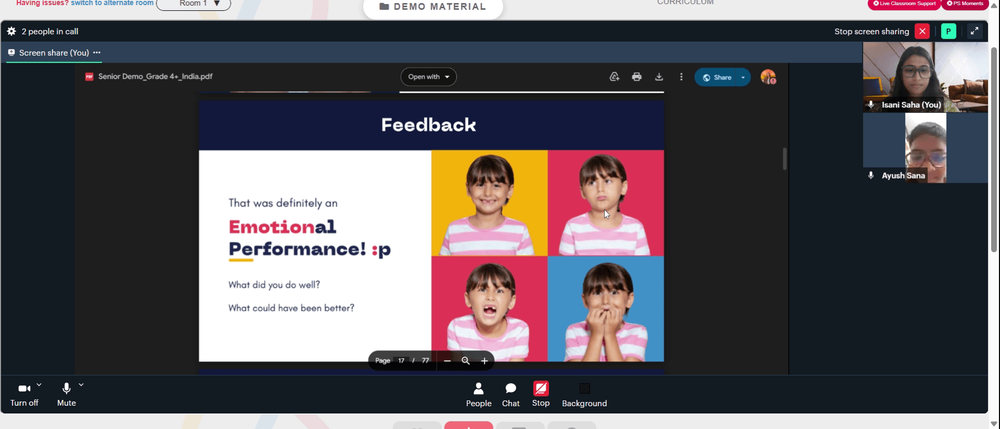Open the DEMO MATERIAL tab
1000x429 pixels.
[433, 7]
